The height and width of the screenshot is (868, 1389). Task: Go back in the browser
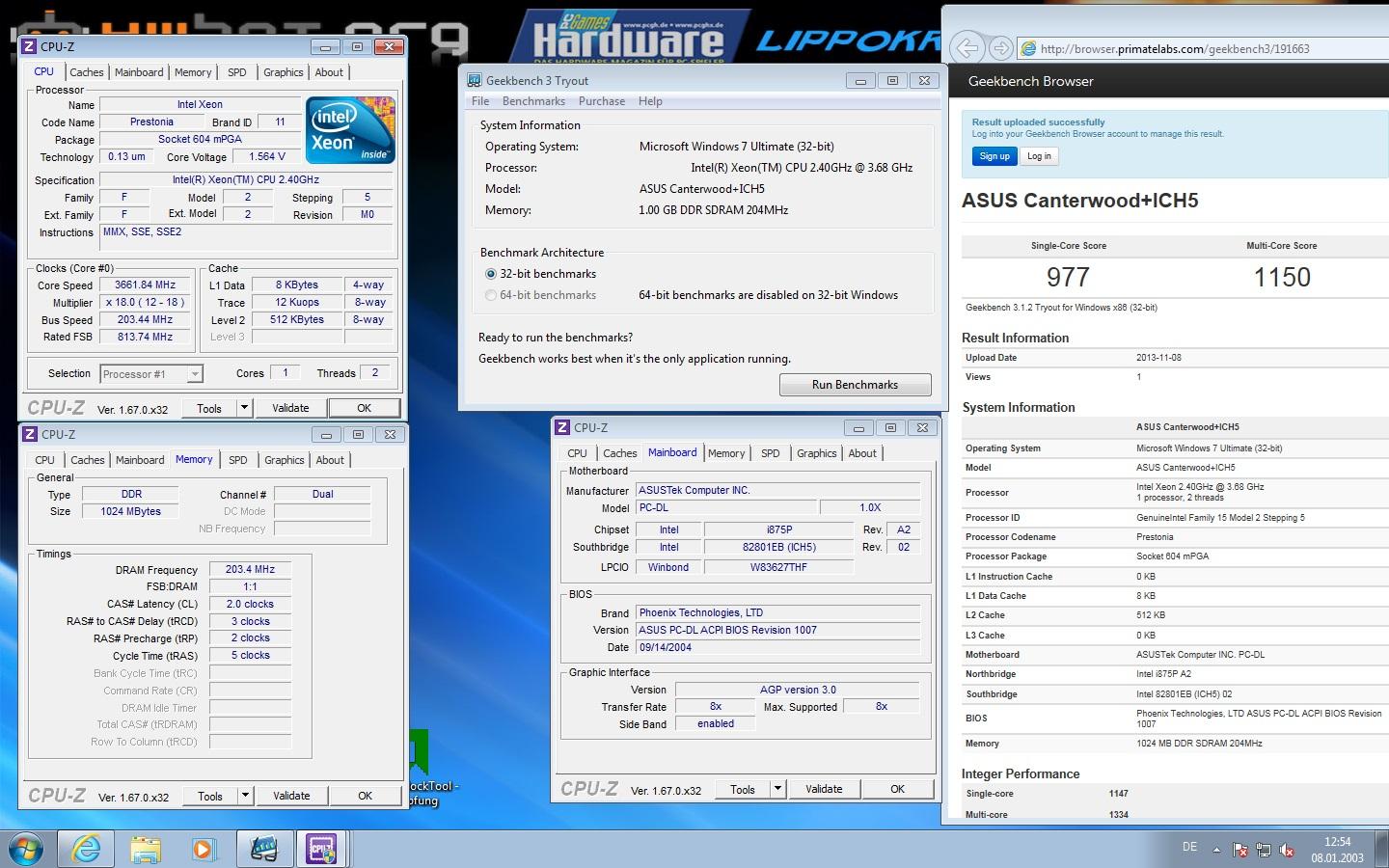coord(967,47)
